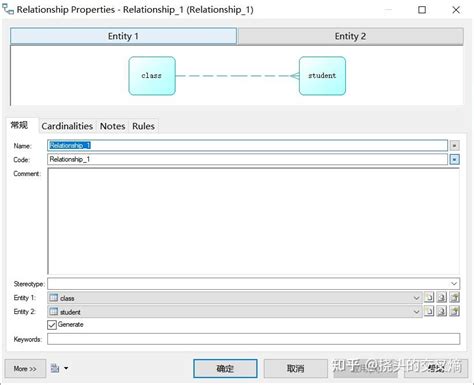Click into the Keywords field

pos(254,339)
